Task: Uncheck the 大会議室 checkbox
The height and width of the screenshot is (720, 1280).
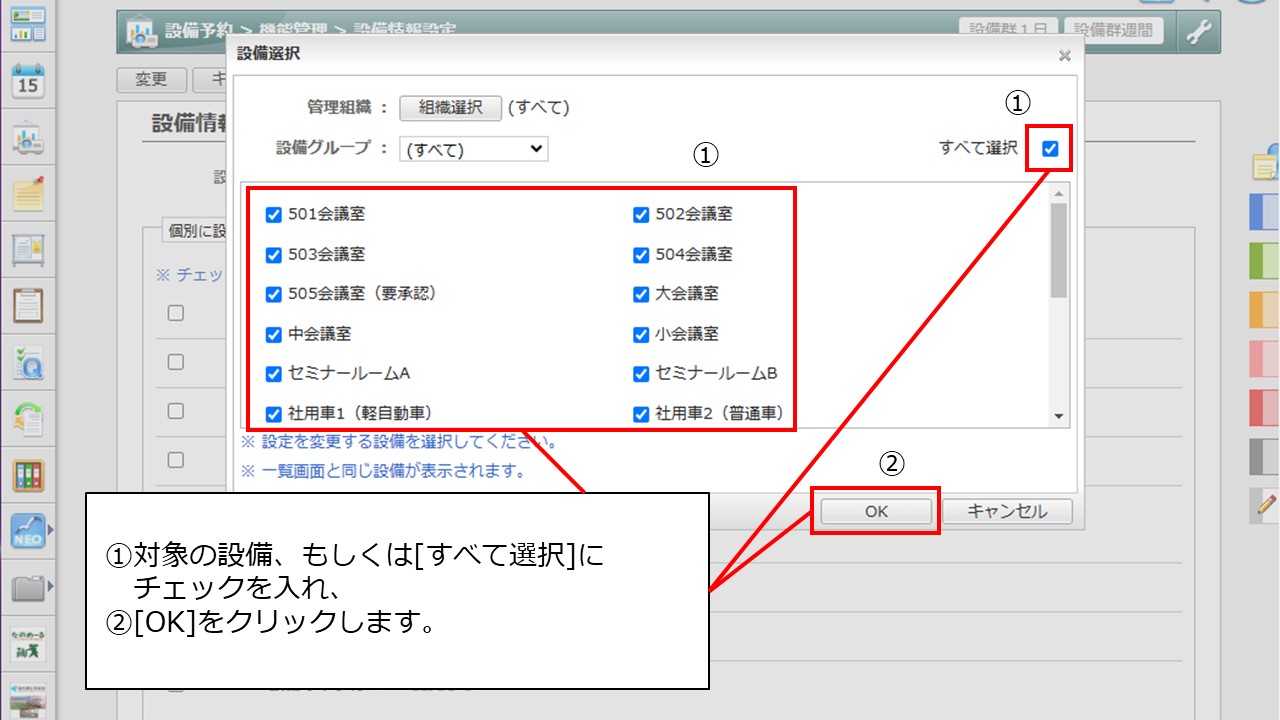Action: (x=641, y=295)
